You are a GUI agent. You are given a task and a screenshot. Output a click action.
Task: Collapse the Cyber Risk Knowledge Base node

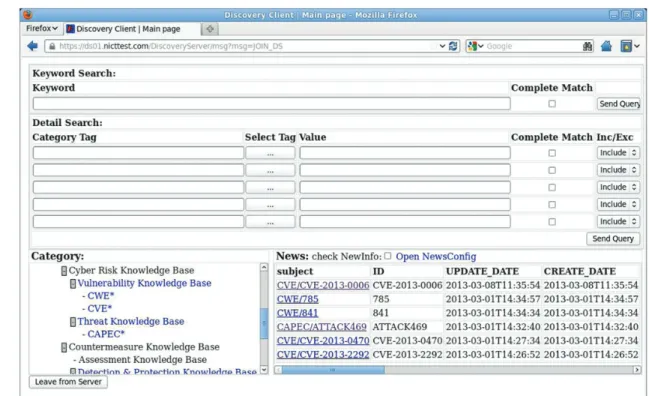click(x=64, y=271)
